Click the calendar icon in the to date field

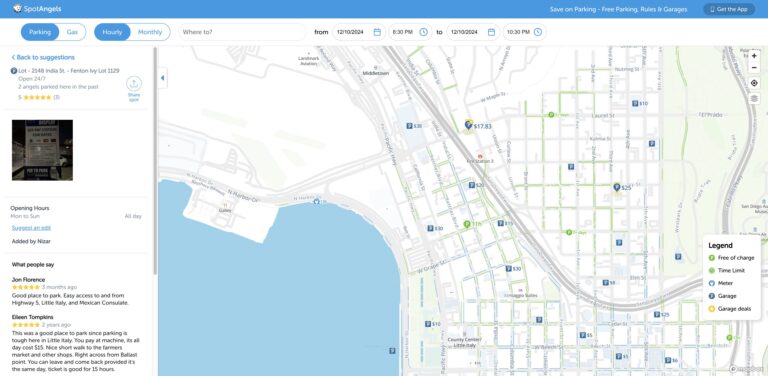click(491, 32)
